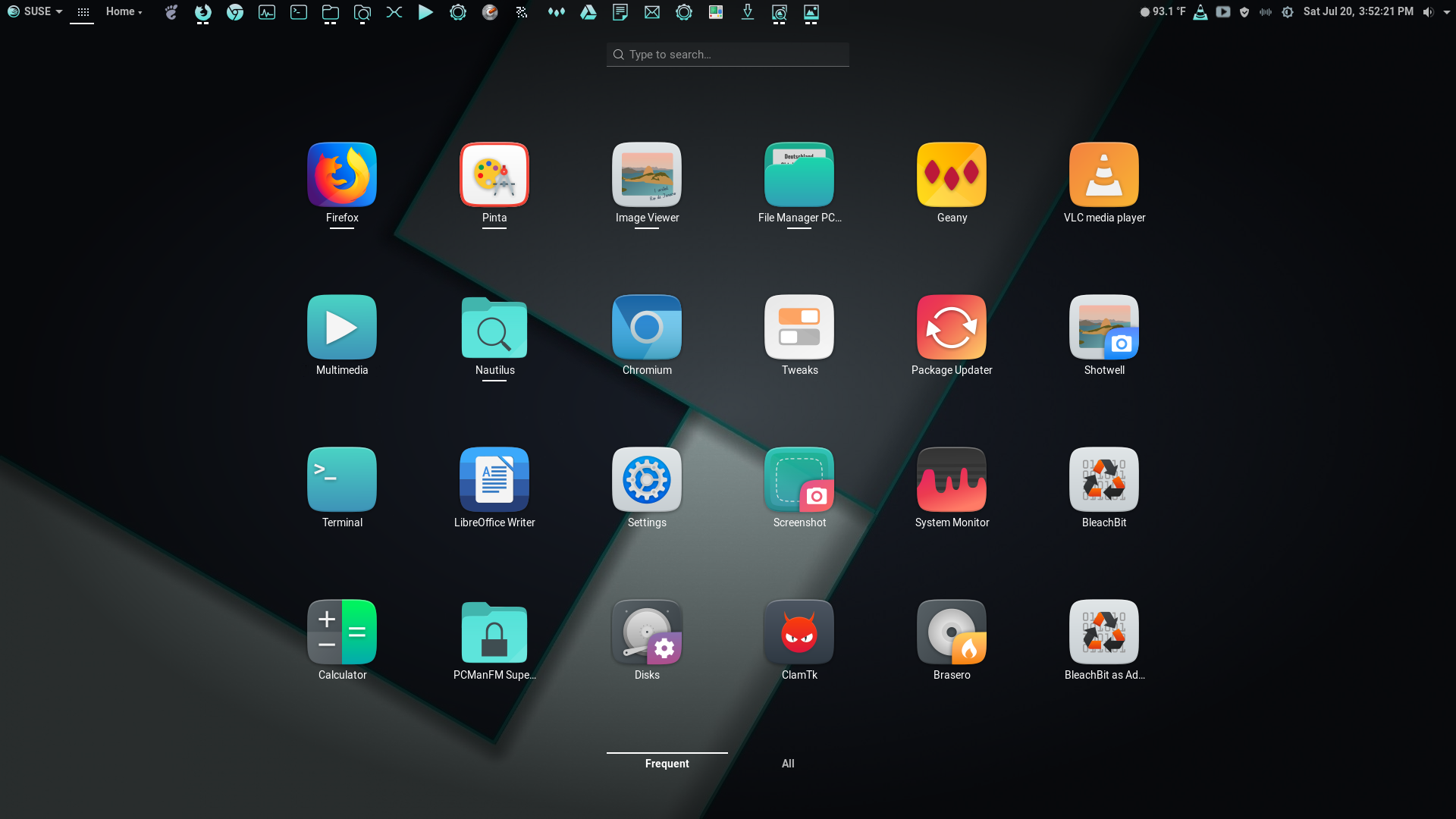Open the system menu arrow at far right
Image resolution: width=1456 pixels, height=819 pixels.
1446,11
